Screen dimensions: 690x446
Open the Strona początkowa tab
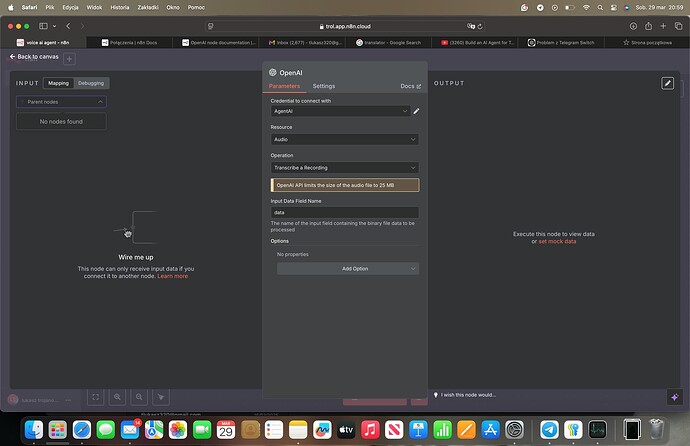[647, 43]
